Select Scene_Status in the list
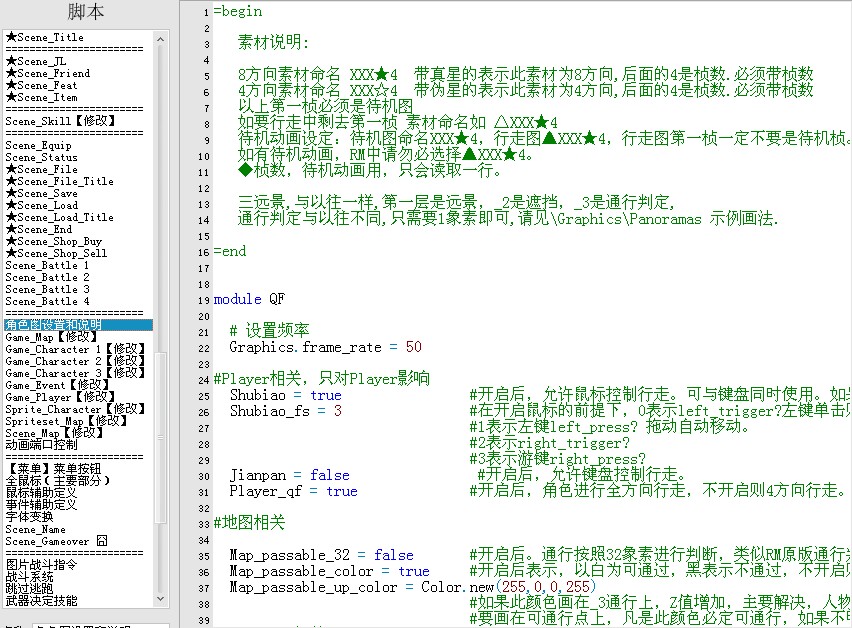This screenshot has height=628, width=852. 41,157
